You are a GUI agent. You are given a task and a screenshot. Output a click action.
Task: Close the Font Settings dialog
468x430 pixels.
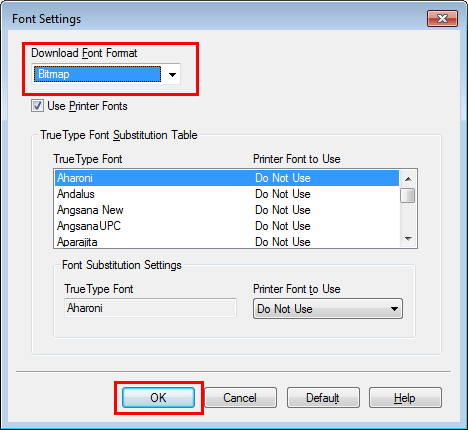(442, 18)
